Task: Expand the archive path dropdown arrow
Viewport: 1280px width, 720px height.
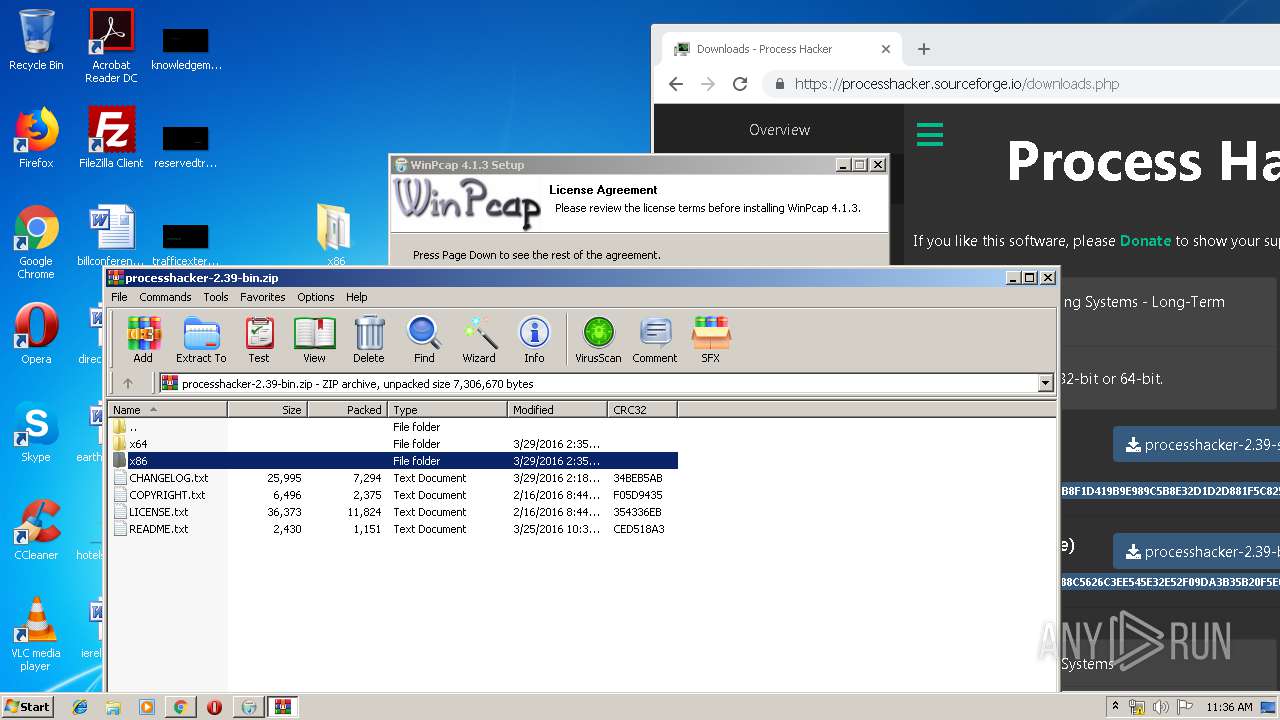Action: click(1045, 383)
